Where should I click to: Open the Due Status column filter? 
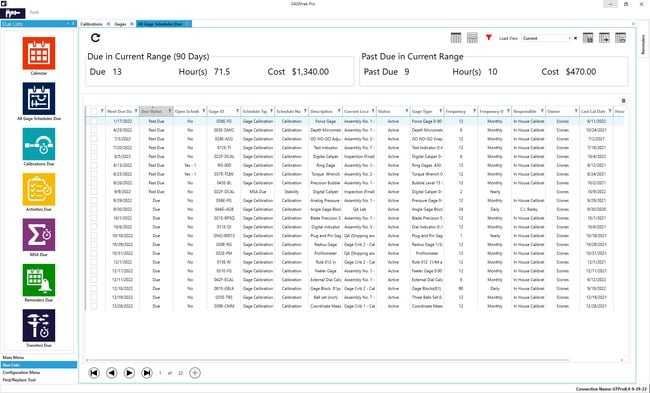pyautogui.click(x=170, y=111)
